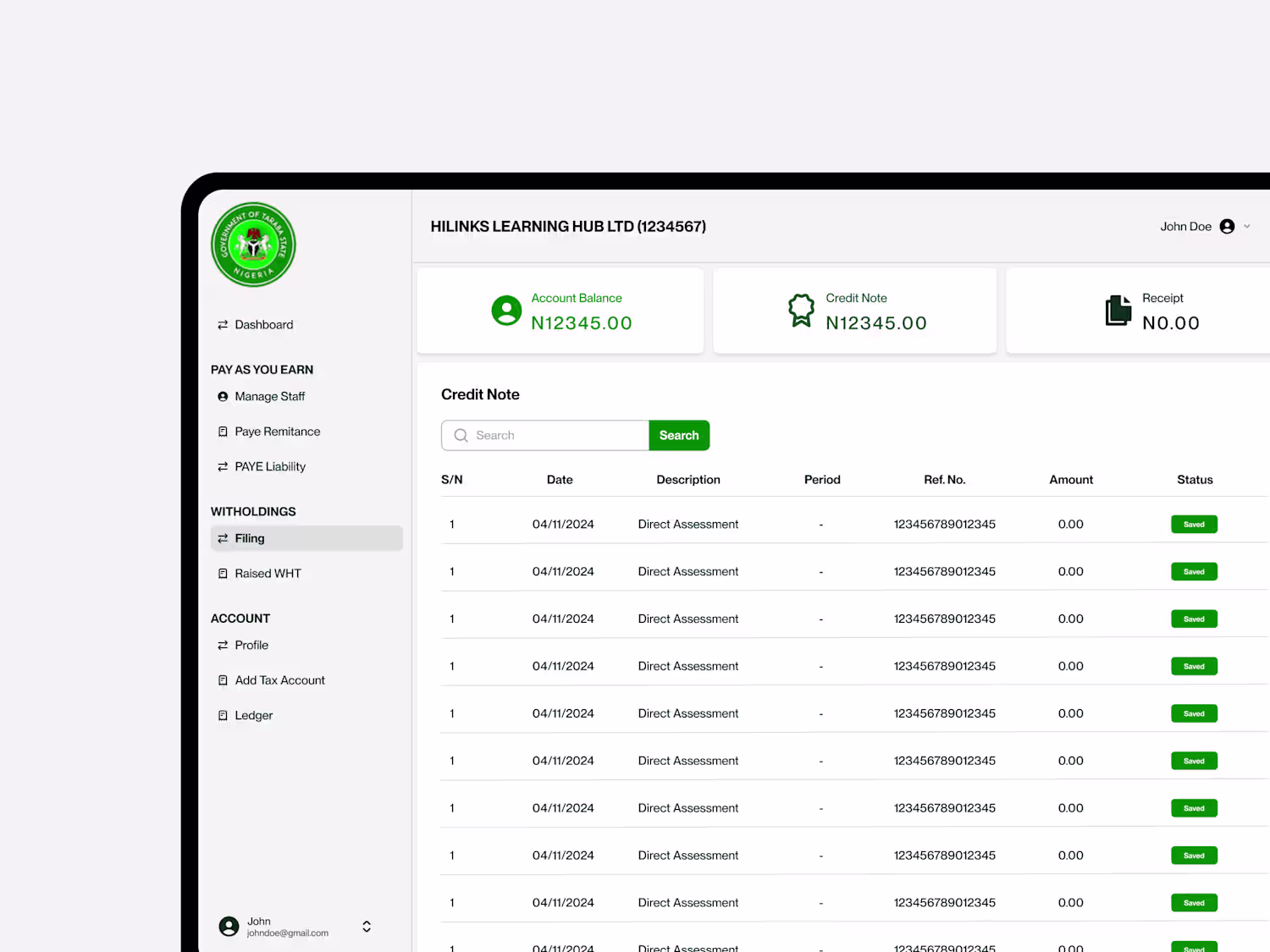This screenshot has width=1270, height=952.
Task: Click the S/N column header
Action: 452,480
